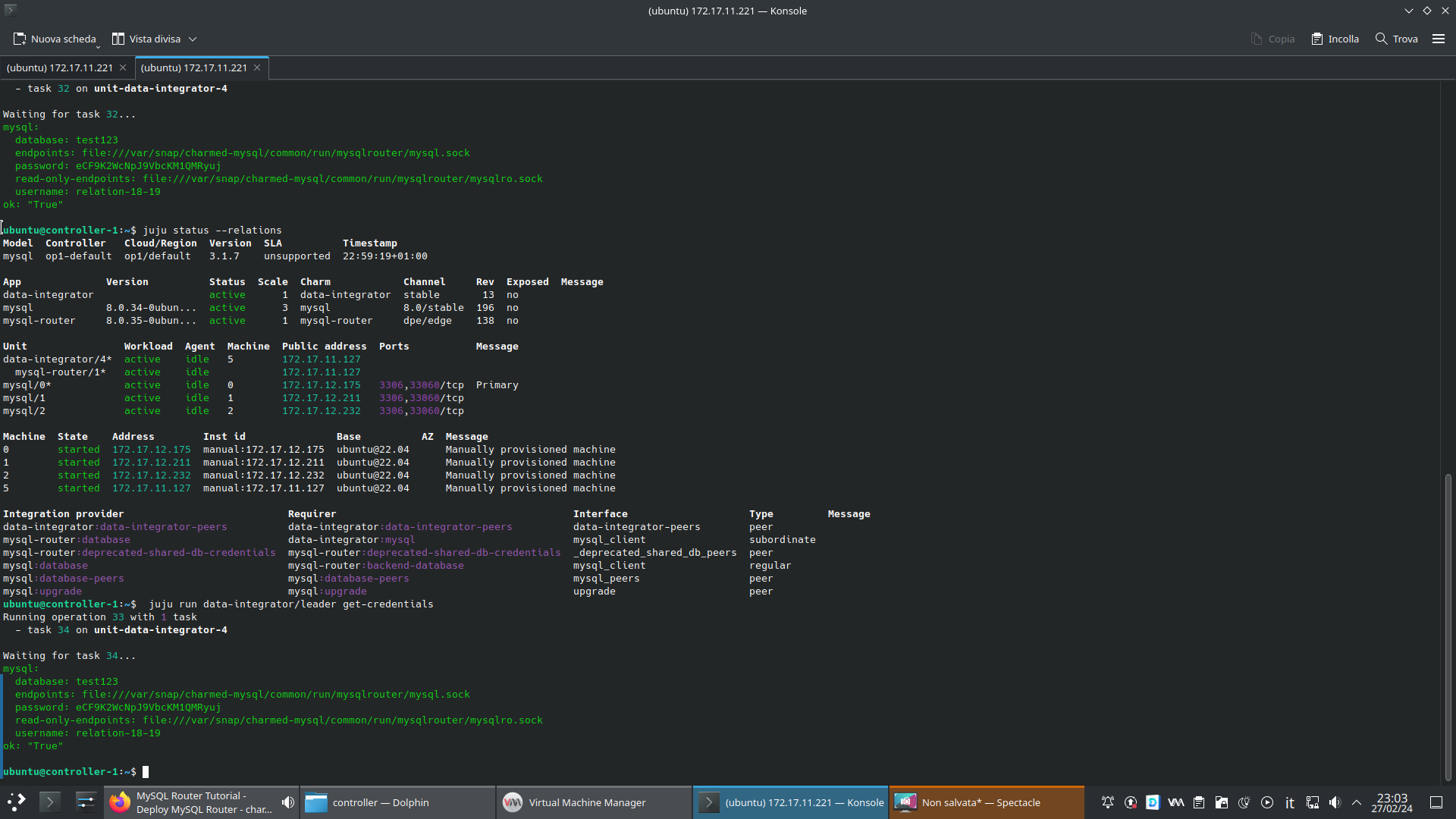Open the KDE application launcher
Viewport: 1456px width, 819px height.
coord(16,802)
